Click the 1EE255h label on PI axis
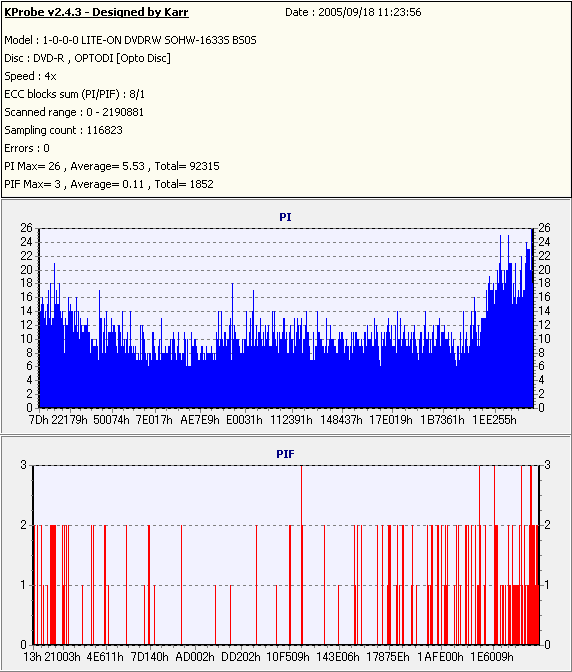The image size is (572, 672). pyautogui.click(x=494, y=420)
